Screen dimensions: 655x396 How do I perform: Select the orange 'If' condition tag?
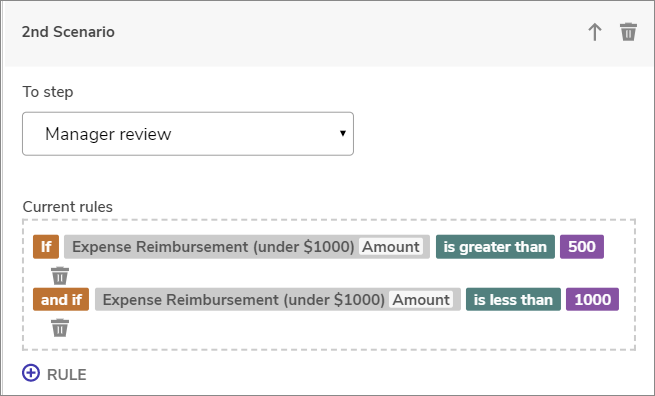point(46,247)
